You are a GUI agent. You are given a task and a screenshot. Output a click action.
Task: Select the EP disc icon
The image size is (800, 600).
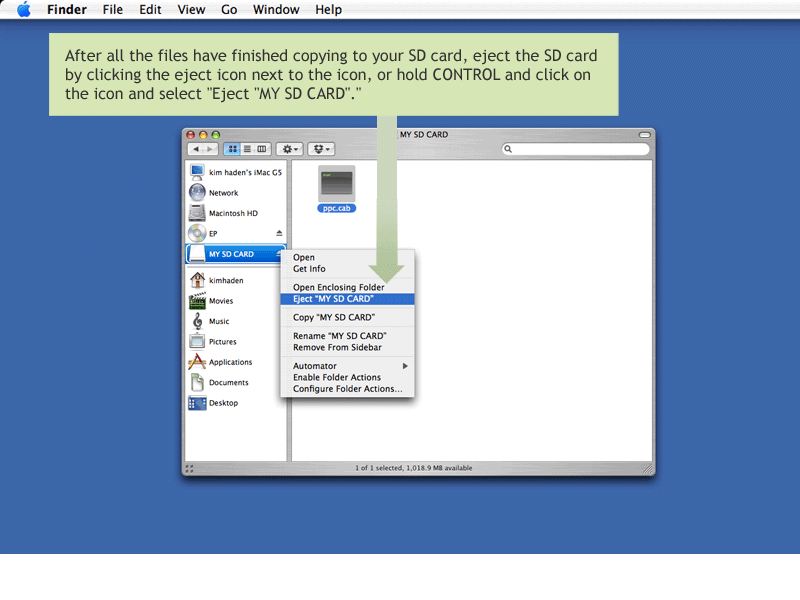(197, 233)
